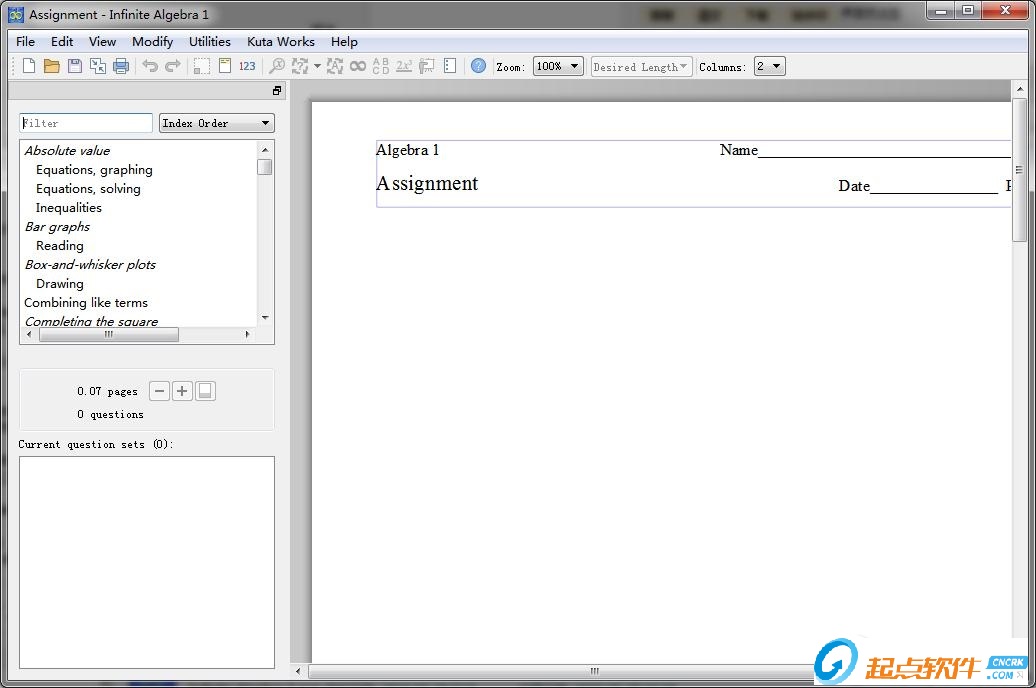
Task: Click topic list horizontal scroll left arrow
Action: coord(29,334)
